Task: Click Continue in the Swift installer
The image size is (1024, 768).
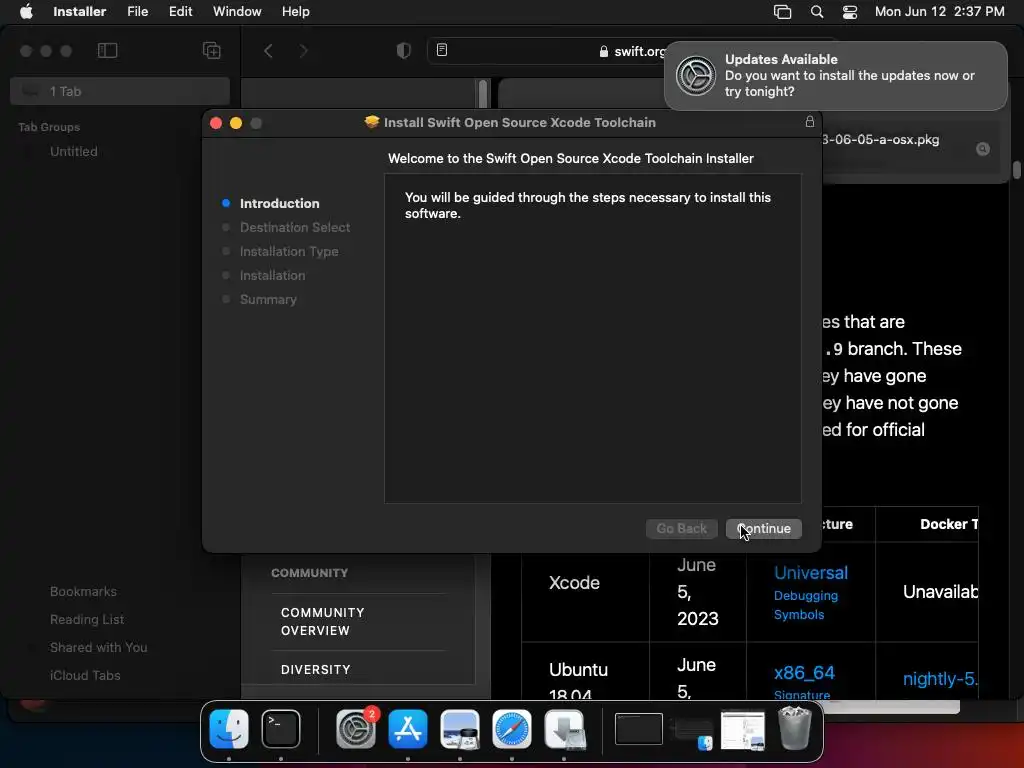Action: coord(763,528)
